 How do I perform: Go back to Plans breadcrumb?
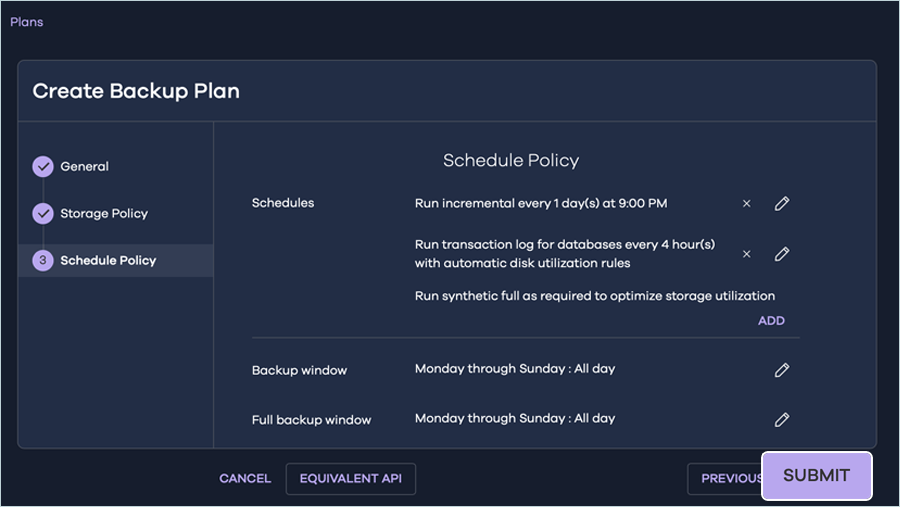point(27,22)
